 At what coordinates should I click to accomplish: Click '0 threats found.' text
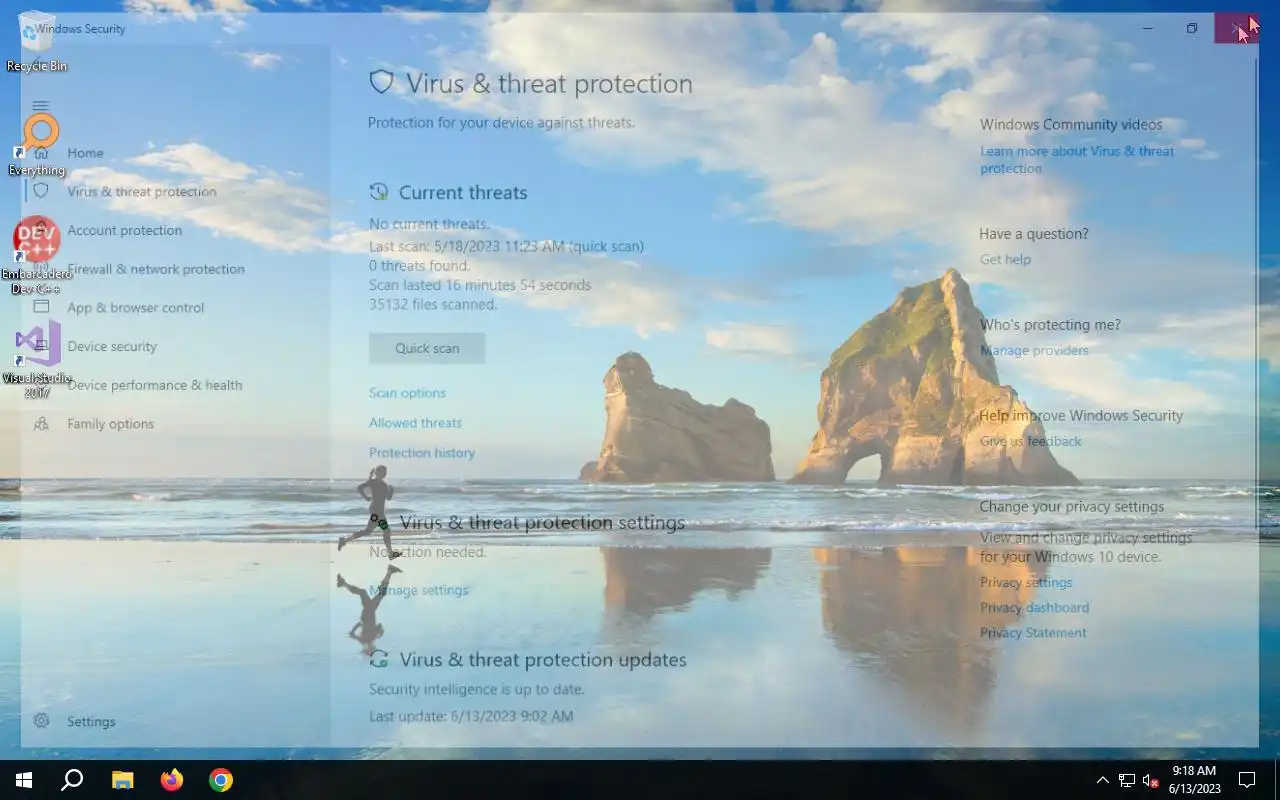point(419,266)
